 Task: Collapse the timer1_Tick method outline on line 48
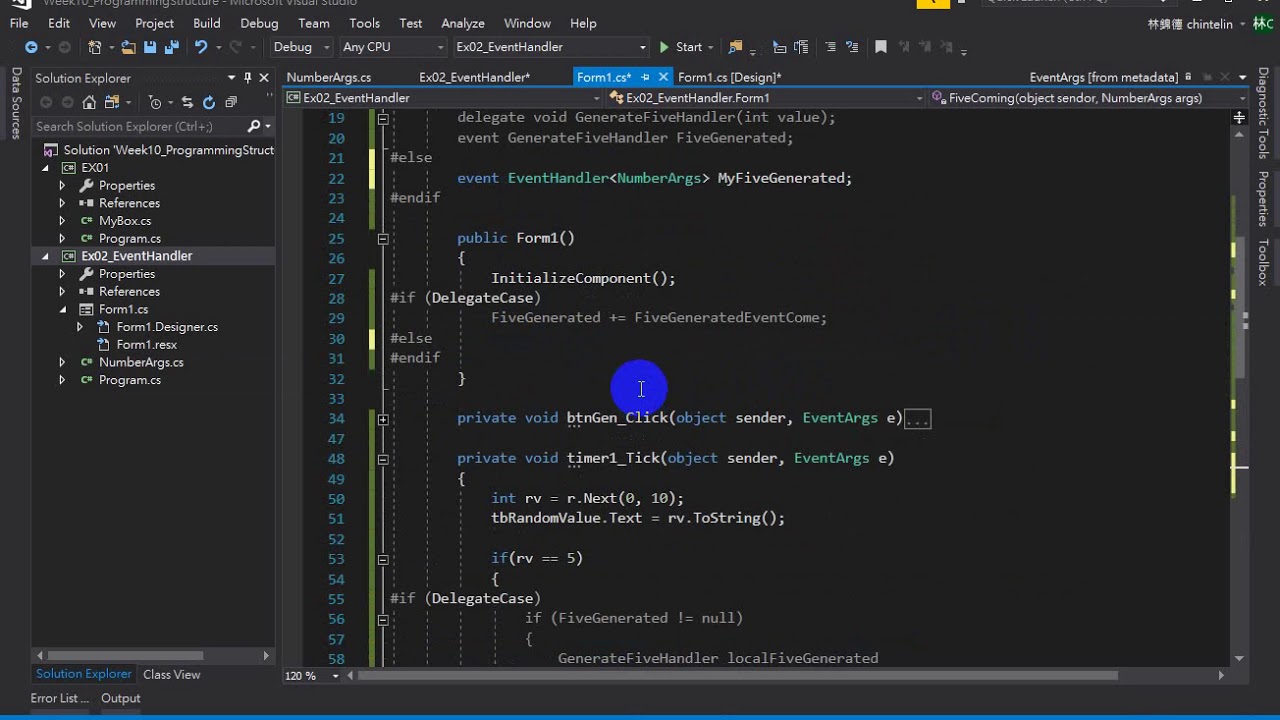383,459
